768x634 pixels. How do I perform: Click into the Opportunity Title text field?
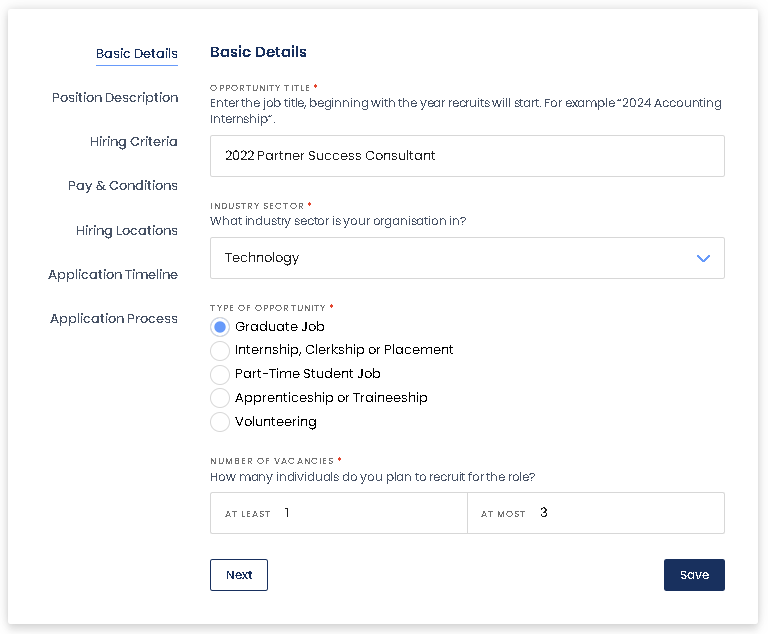click(x=467, y=156)
